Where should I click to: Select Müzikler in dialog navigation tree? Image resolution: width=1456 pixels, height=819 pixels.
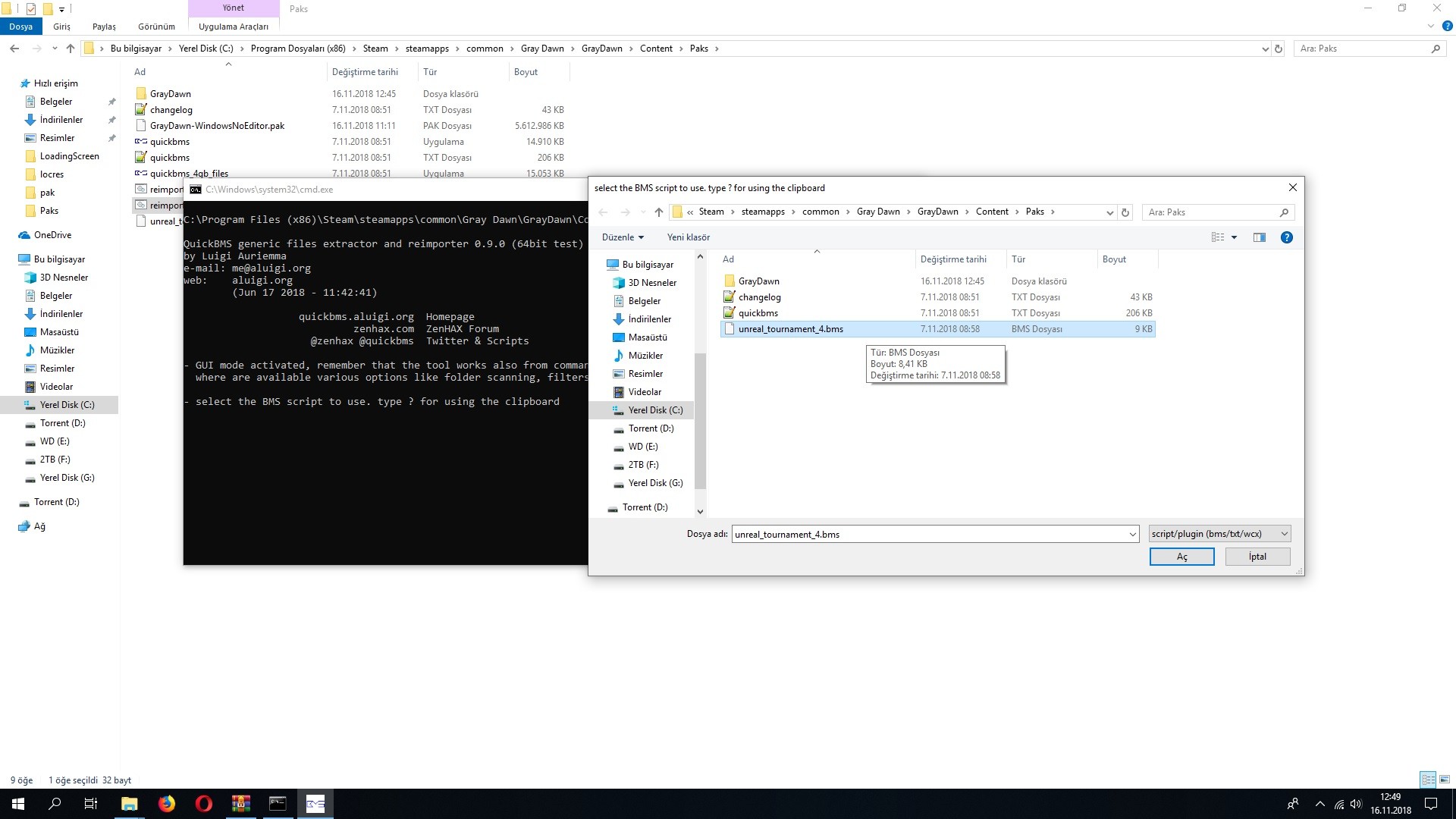645,356
